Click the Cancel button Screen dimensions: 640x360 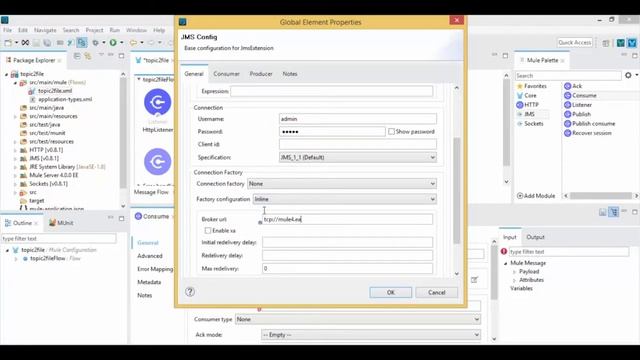436,292
